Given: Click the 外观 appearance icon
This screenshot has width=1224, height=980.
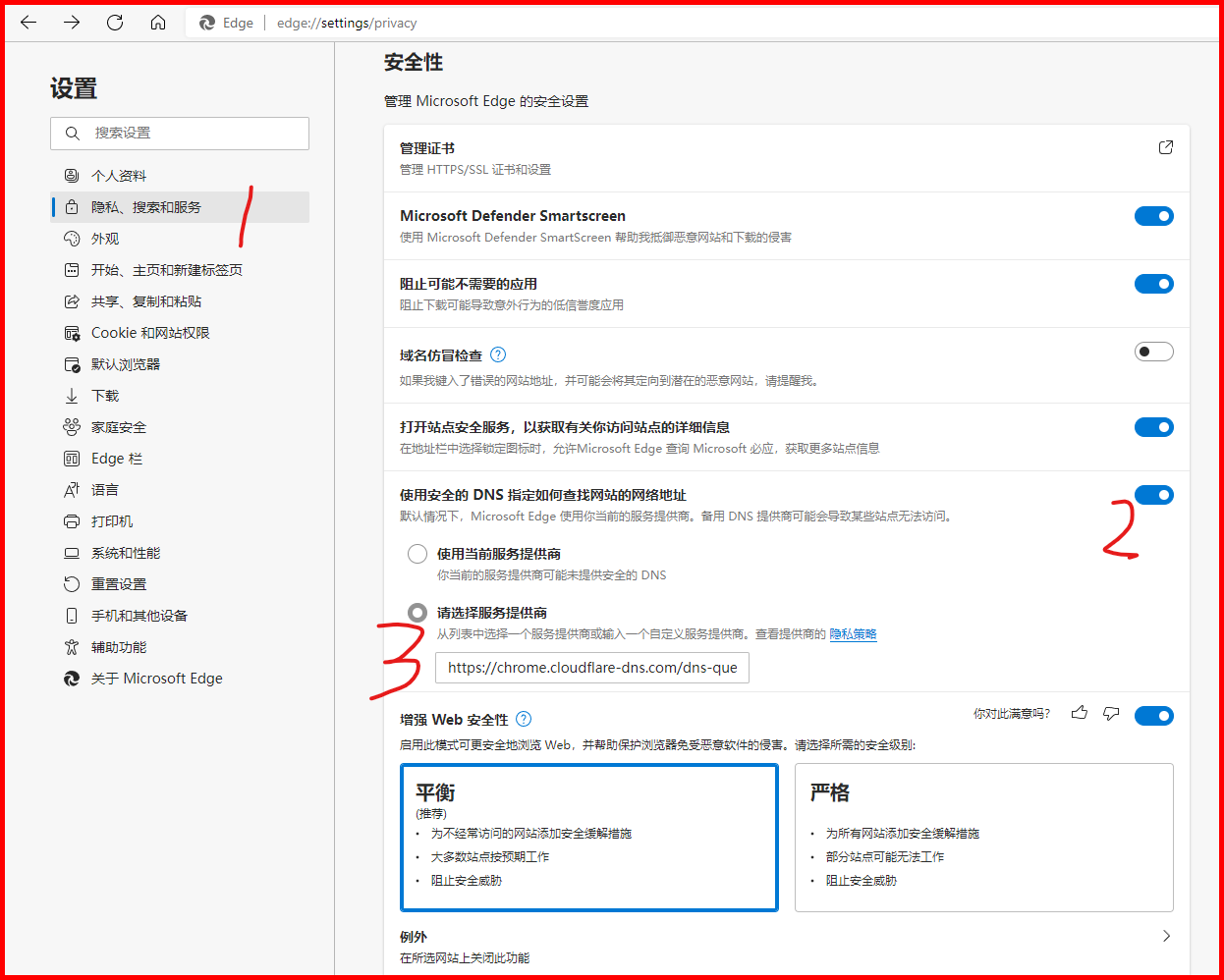Looking at the screenshot, I should click(72, 239).
